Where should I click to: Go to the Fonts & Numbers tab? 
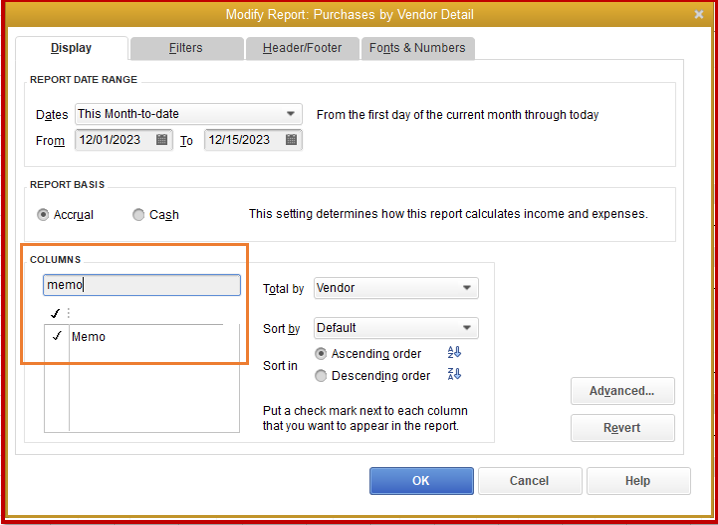tap(417, 48)
